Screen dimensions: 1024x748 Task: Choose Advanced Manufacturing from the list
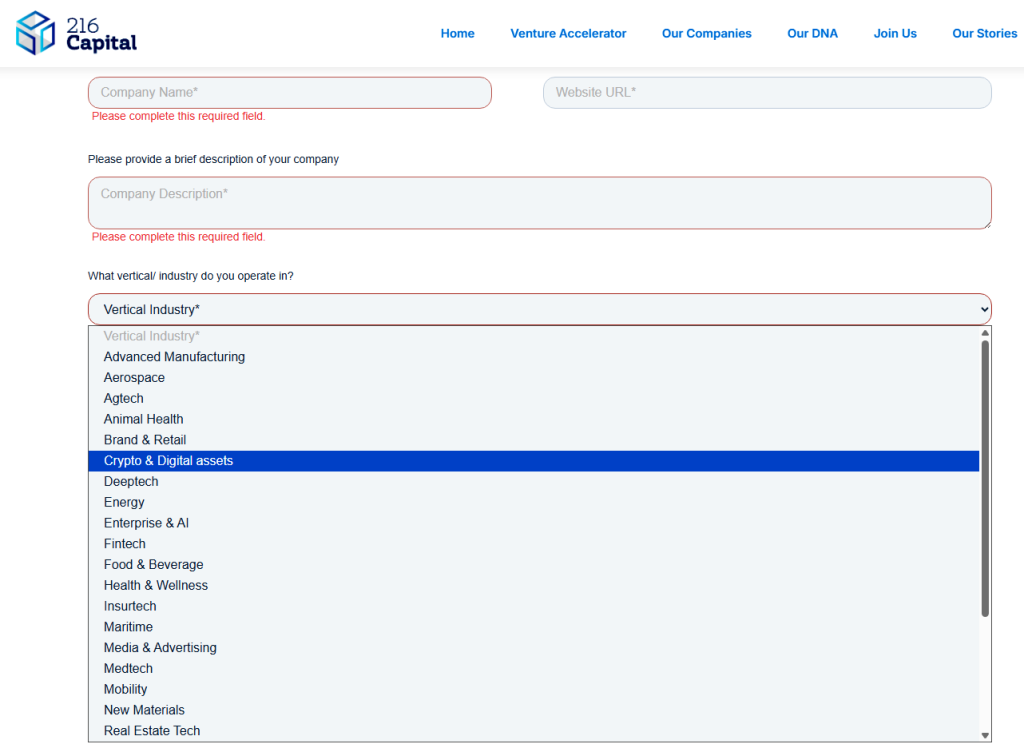point(174,357)
